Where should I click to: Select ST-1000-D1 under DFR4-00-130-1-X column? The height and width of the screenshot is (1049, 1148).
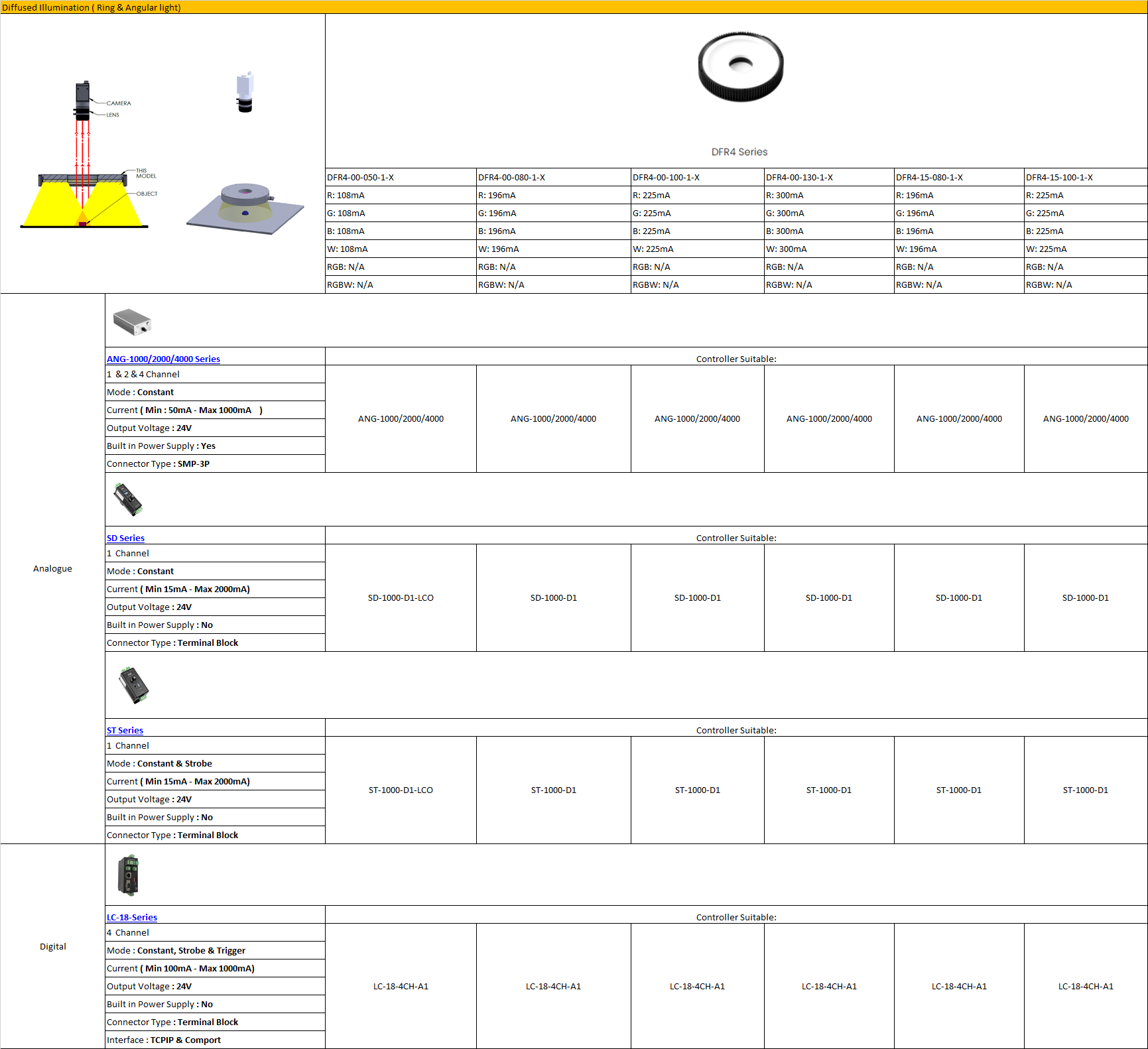click(829, 790)
